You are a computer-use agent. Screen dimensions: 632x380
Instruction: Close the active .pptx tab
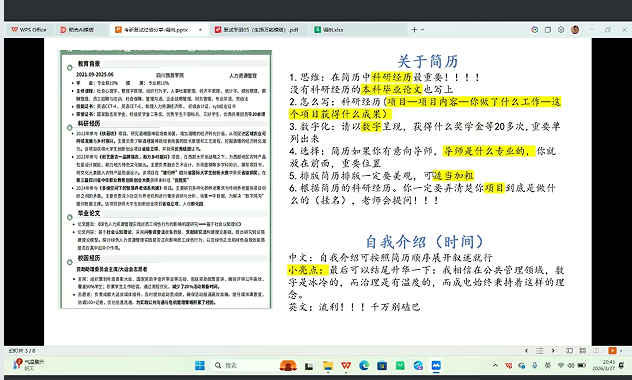pos(200,30)
